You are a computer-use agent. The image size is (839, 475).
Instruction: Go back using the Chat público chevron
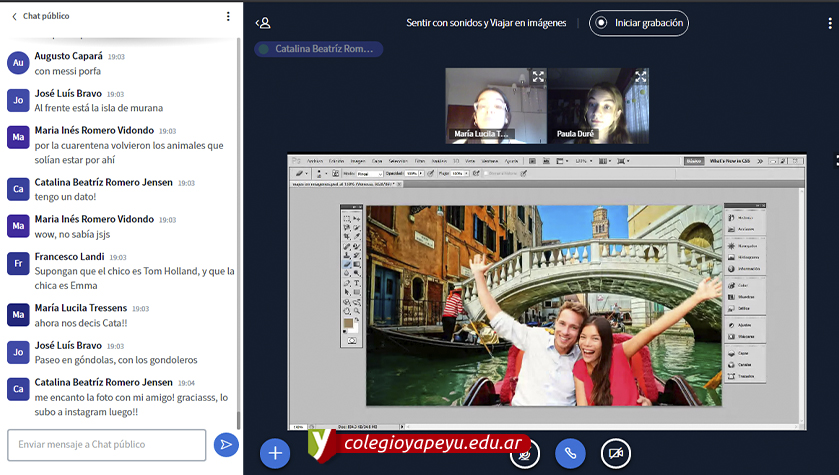pyautogui.click(x=14, y=17)
